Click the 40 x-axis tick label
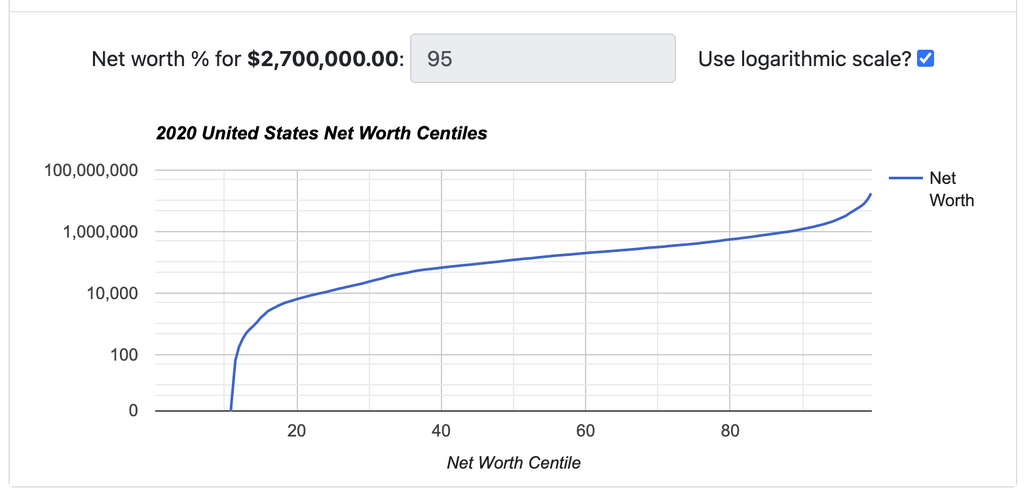Viewport: 1031px width, 500px height. point(441,431)
